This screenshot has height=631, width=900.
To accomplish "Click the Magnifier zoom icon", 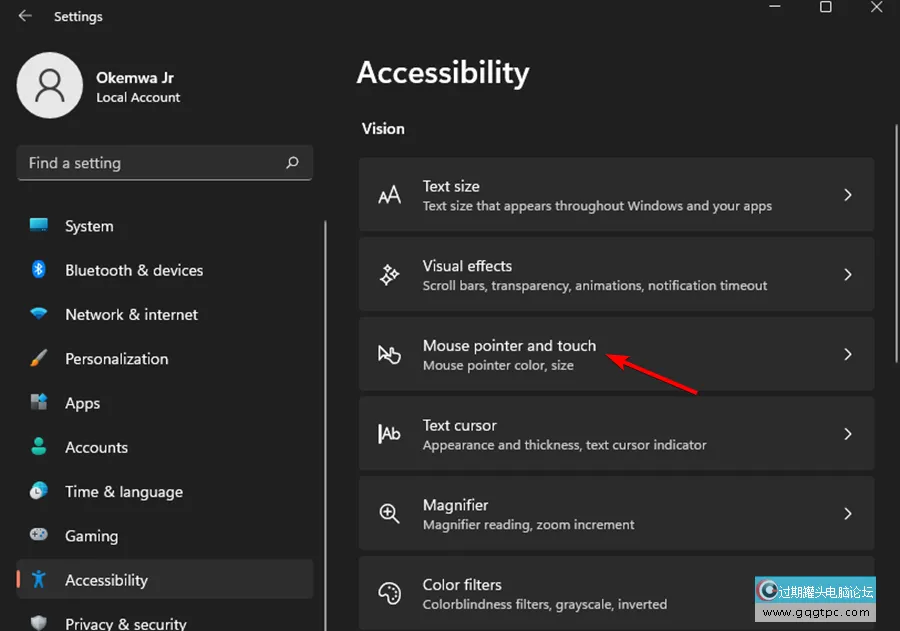I will 389,514.
